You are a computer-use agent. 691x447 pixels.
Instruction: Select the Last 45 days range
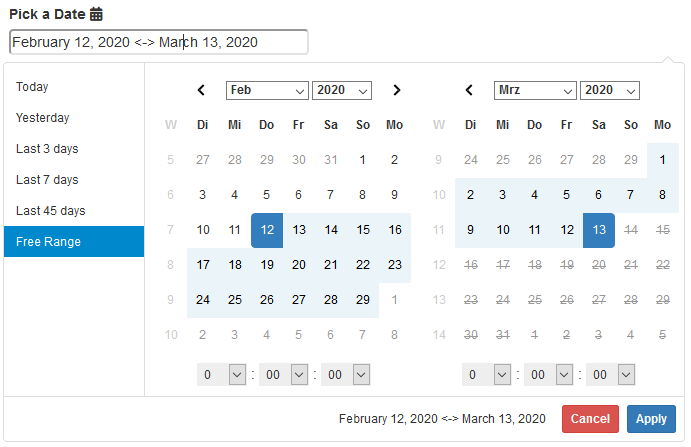tap(50, 211)
